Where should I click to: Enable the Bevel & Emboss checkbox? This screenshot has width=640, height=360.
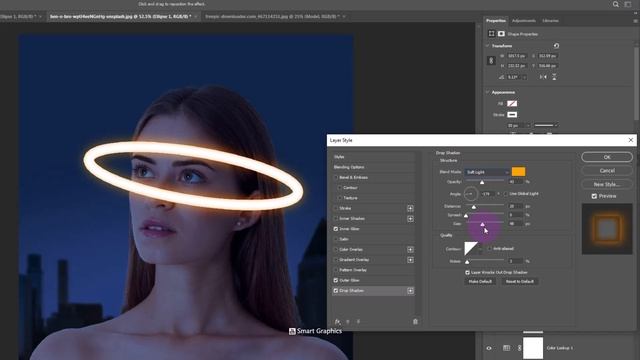[x=336, y=178]
